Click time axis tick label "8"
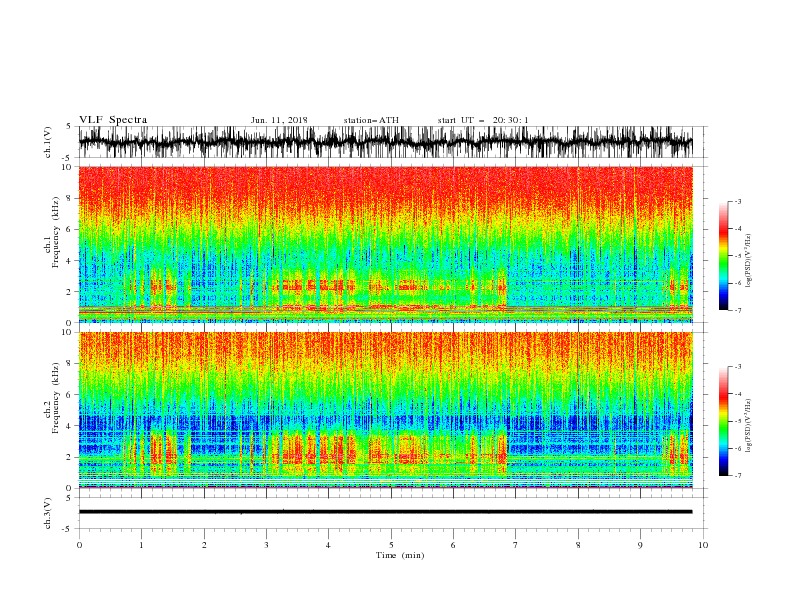The image size is (792, 612). pos(578,545)
